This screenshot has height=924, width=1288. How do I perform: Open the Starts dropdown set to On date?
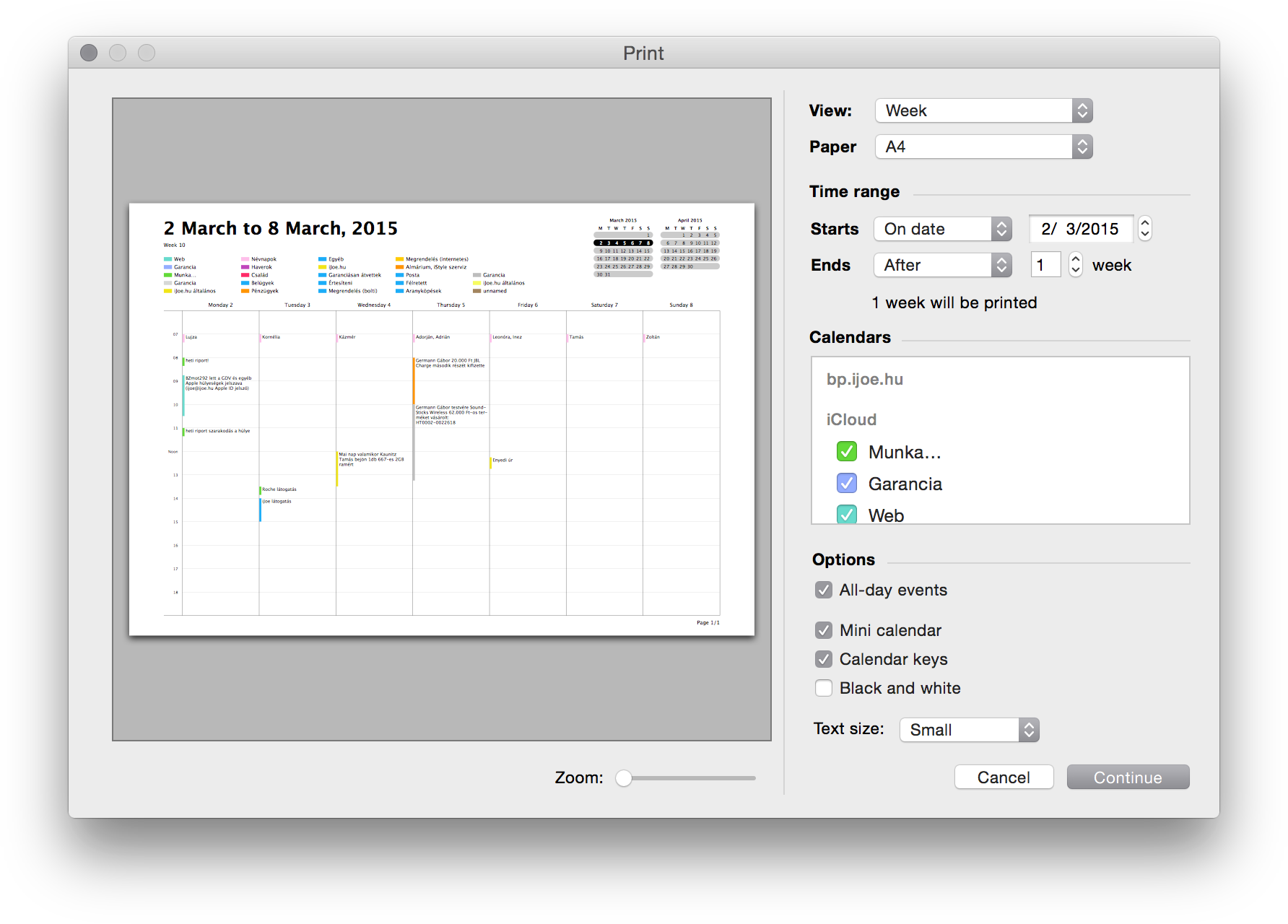943,229
